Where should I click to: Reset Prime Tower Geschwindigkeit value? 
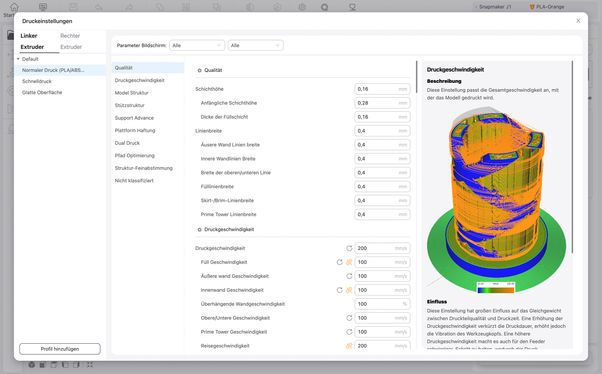349,332
